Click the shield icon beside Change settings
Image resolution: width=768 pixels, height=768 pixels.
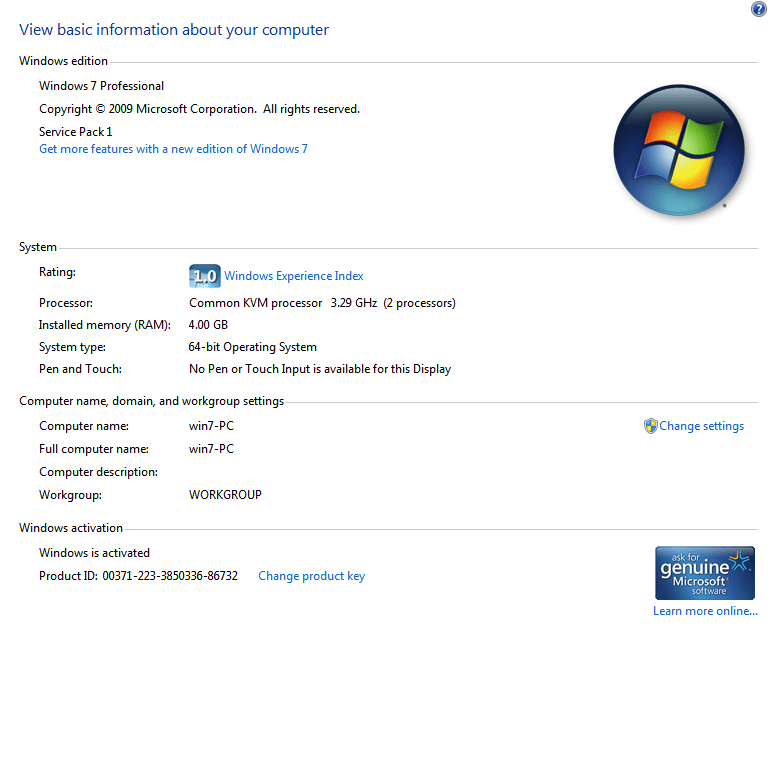click(x=650, y=426)
